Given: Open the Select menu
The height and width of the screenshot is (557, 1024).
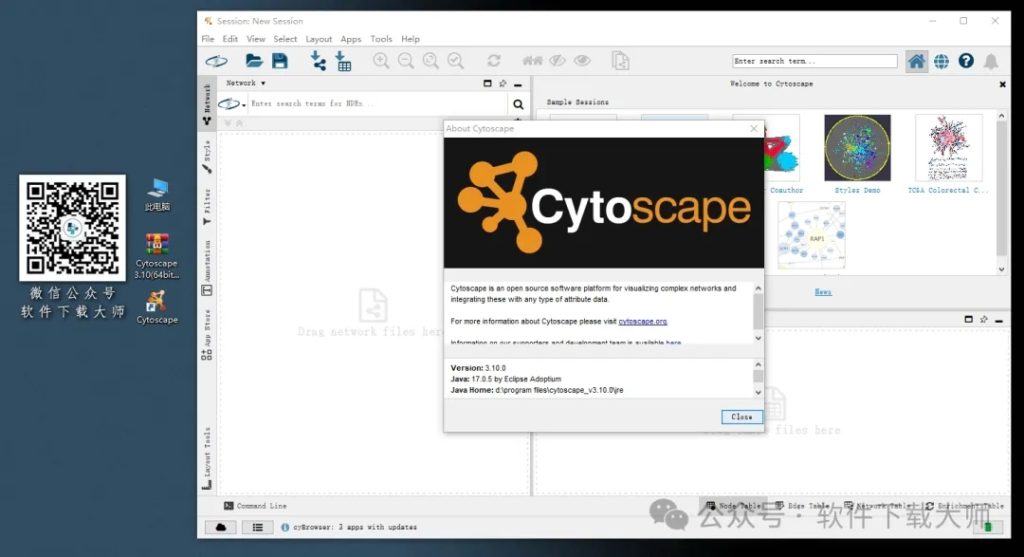Looking at the screenshot, I should 285,39.
